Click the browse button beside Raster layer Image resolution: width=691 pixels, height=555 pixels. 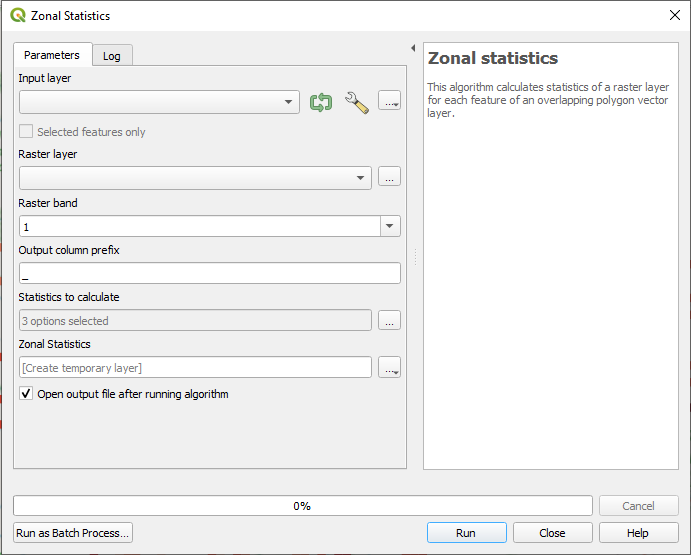389,176
